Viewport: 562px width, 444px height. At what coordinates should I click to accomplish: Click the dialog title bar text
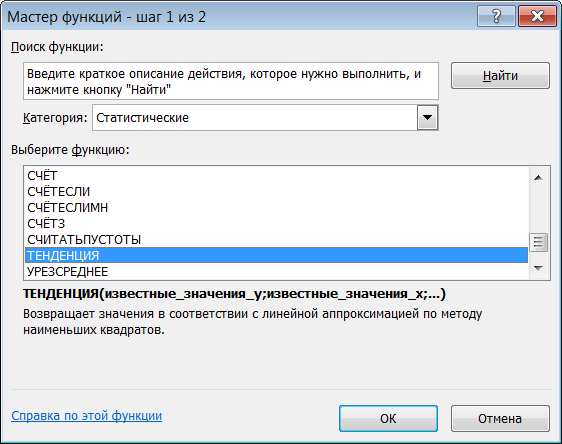(106, 17)
